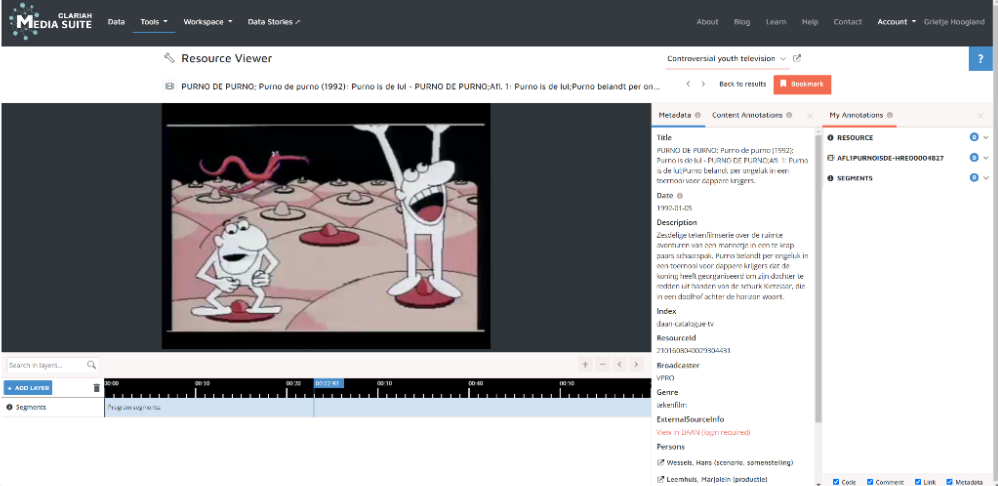Expand the SEGMENTS annotations section
Viewport: 998px width, 486px height.
[x=986, y=178]
